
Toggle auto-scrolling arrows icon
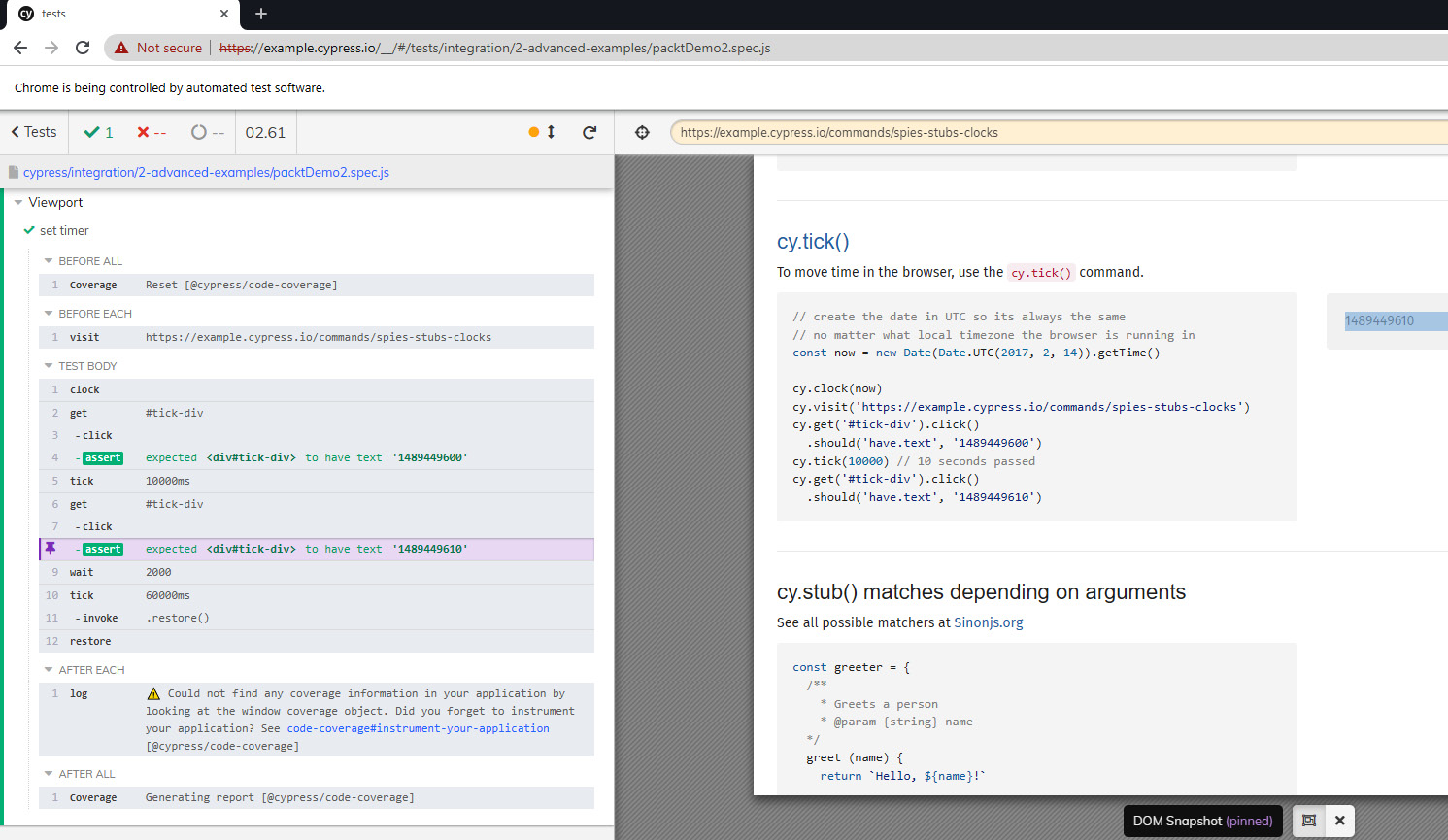pos(551,132)
